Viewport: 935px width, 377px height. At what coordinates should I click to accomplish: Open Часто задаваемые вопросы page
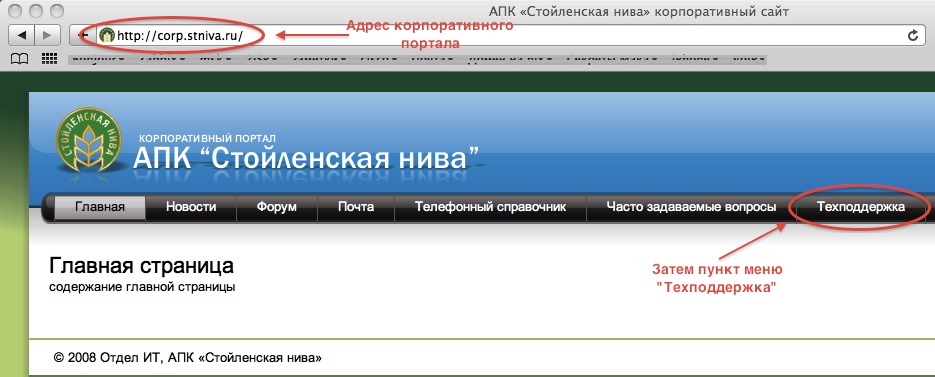691,207
